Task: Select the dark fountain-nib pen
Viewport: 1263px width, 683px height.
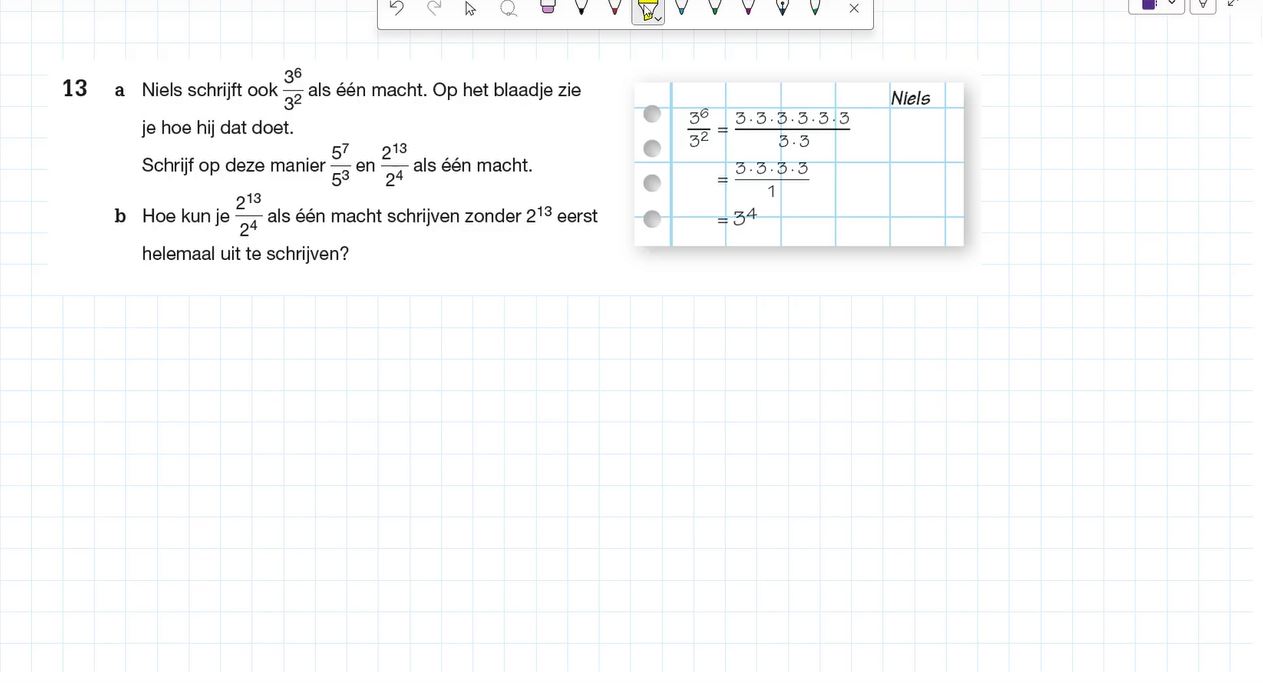Action: 782,7
